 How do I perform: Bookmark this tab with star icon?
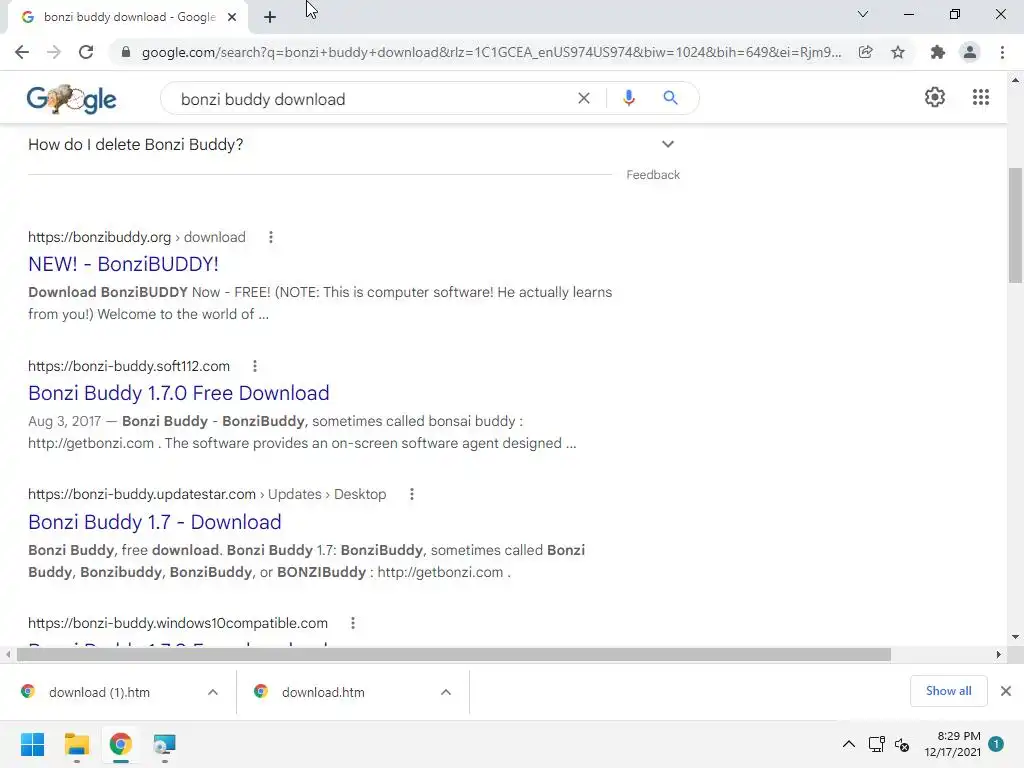pyautogui.click(x=898, y=52)
